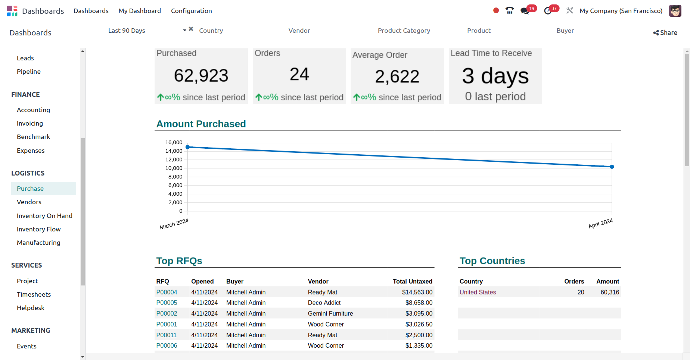690x360 pixels.
Task: Open the VoIP phone icon
Action: click(510, 11)
